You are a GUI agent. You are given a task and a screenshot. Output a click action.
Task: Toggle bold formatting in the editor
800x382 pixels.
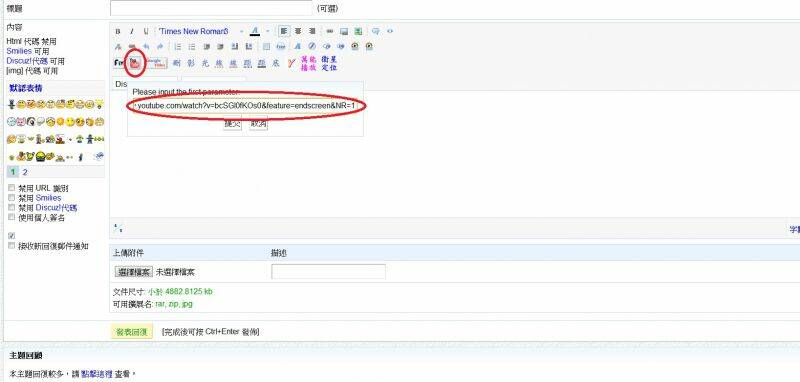(x=118, y=32)
